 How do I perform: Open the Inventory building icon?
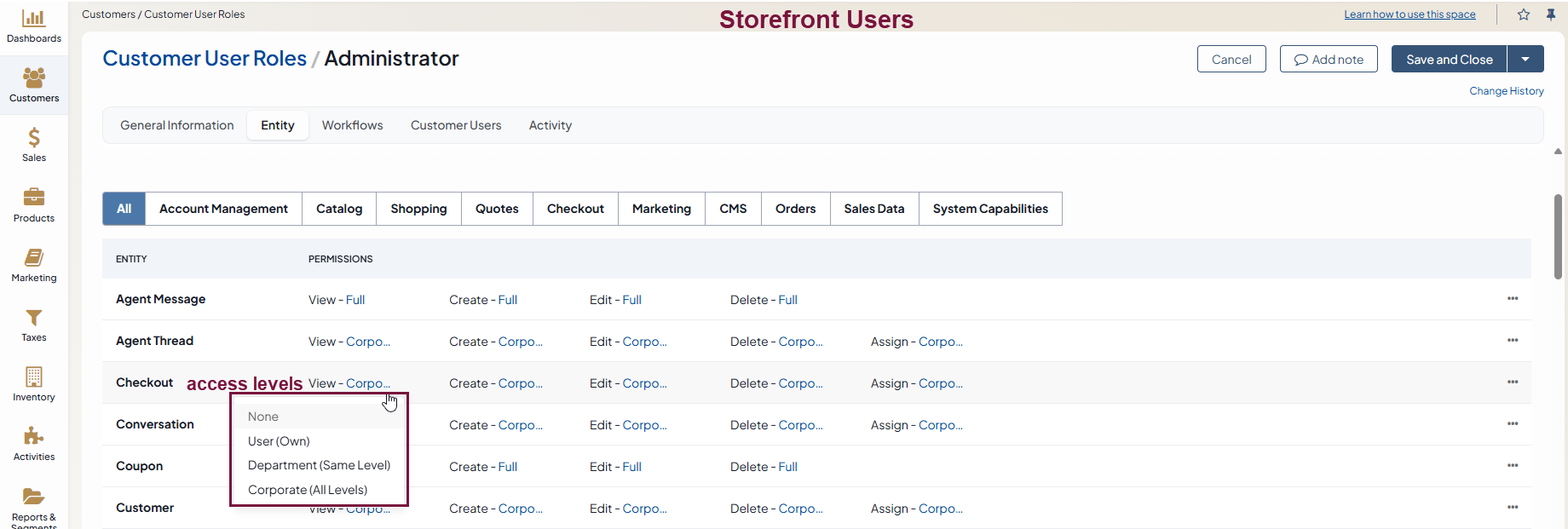pos(34,377)
